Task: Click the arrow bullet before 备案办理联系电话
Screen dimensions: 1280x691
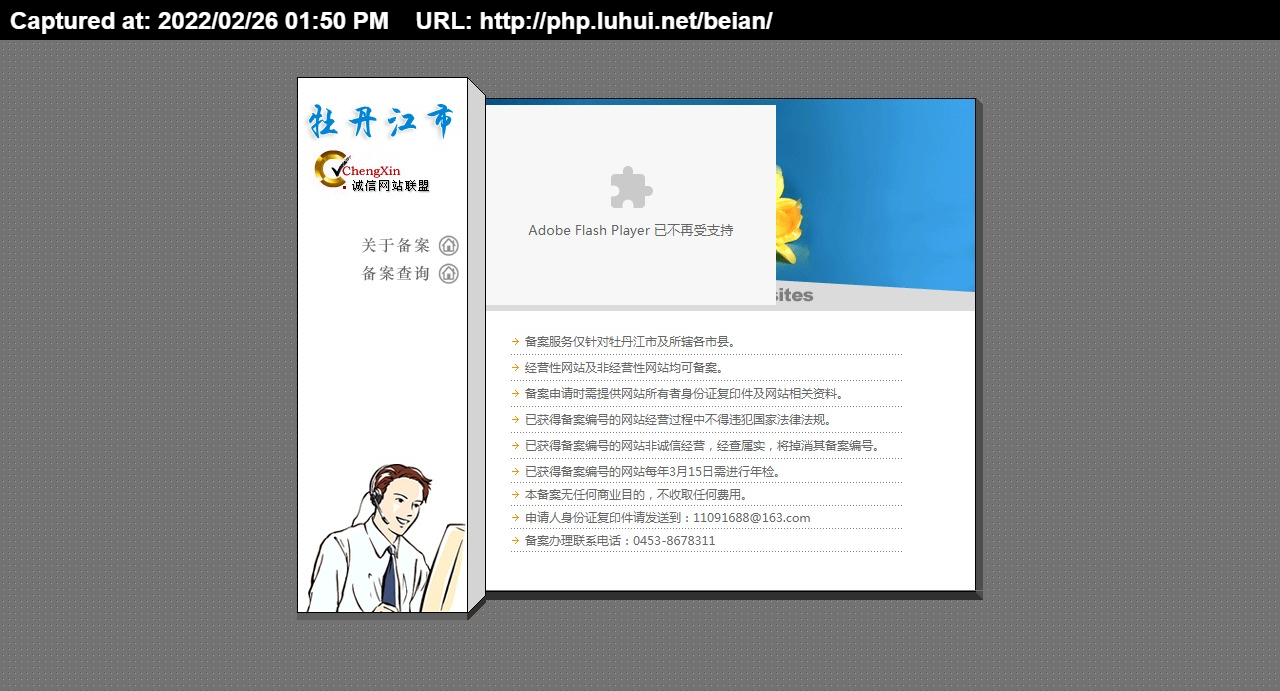Action: tap(515, 540)
